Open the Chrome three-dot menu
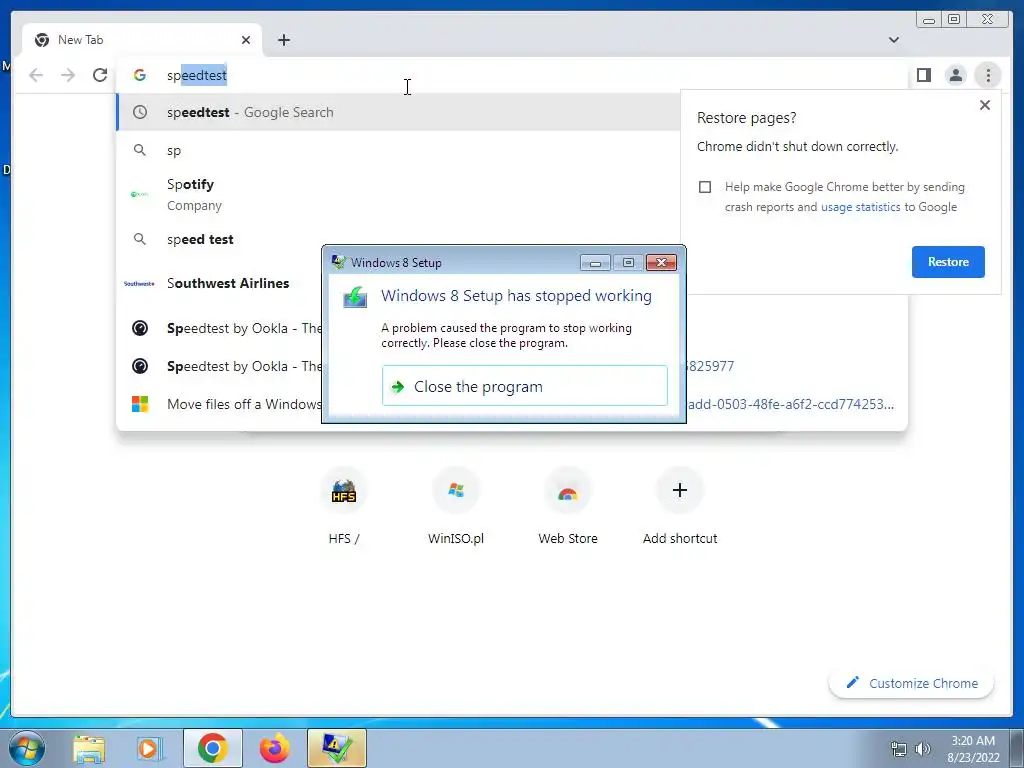Screen dimensions: 1024x768 tap(988, 75)
